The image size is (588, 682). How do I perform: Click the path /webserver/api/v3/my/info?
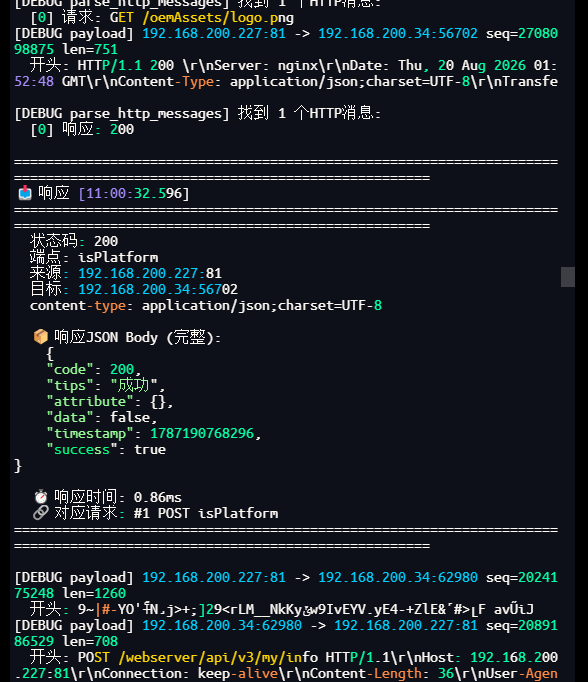[x=218, y=657]
